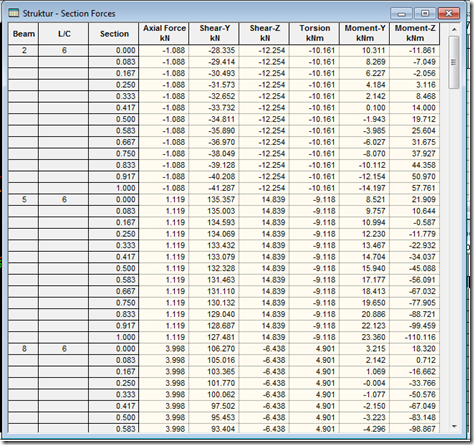Click Moment-Y value 0.100
474x445 pixels.
(365, 108)
